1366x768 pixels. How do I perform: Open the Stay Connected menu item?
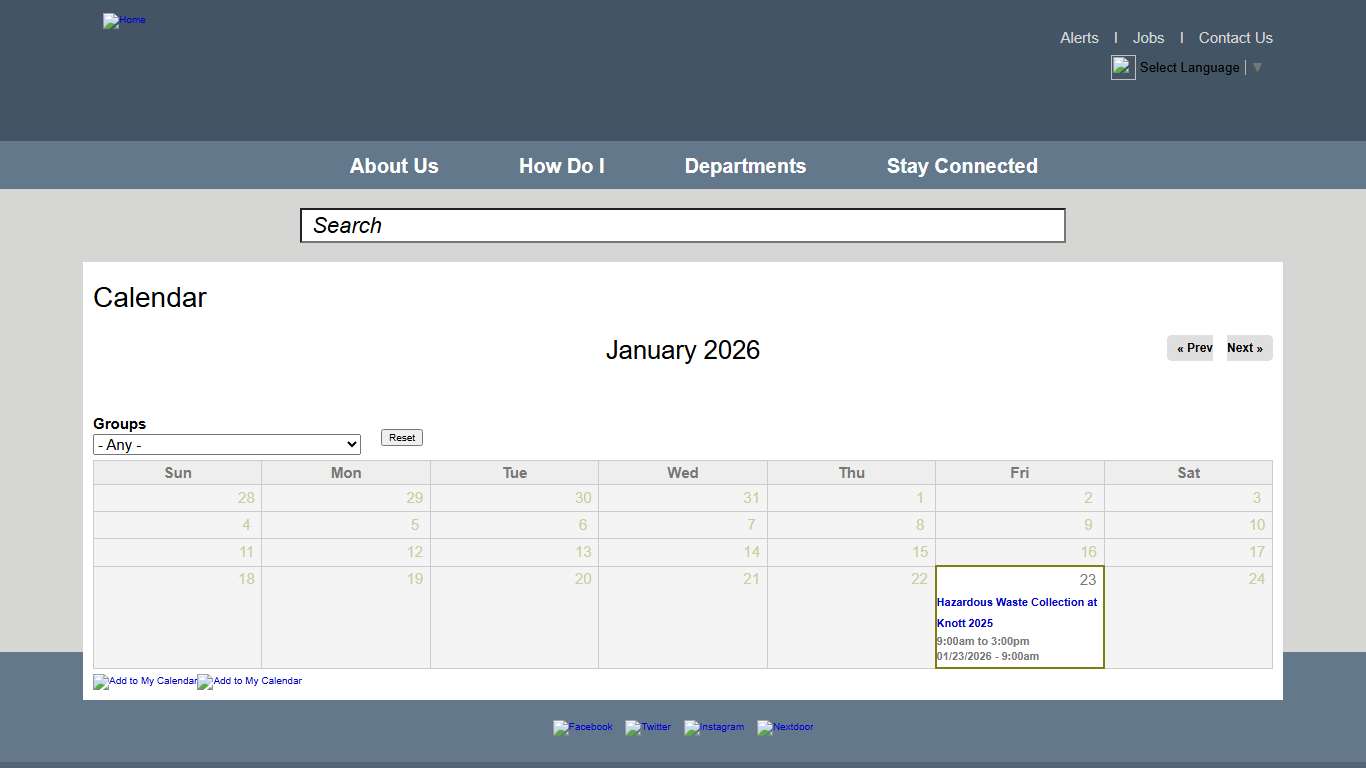click(962, 165)
